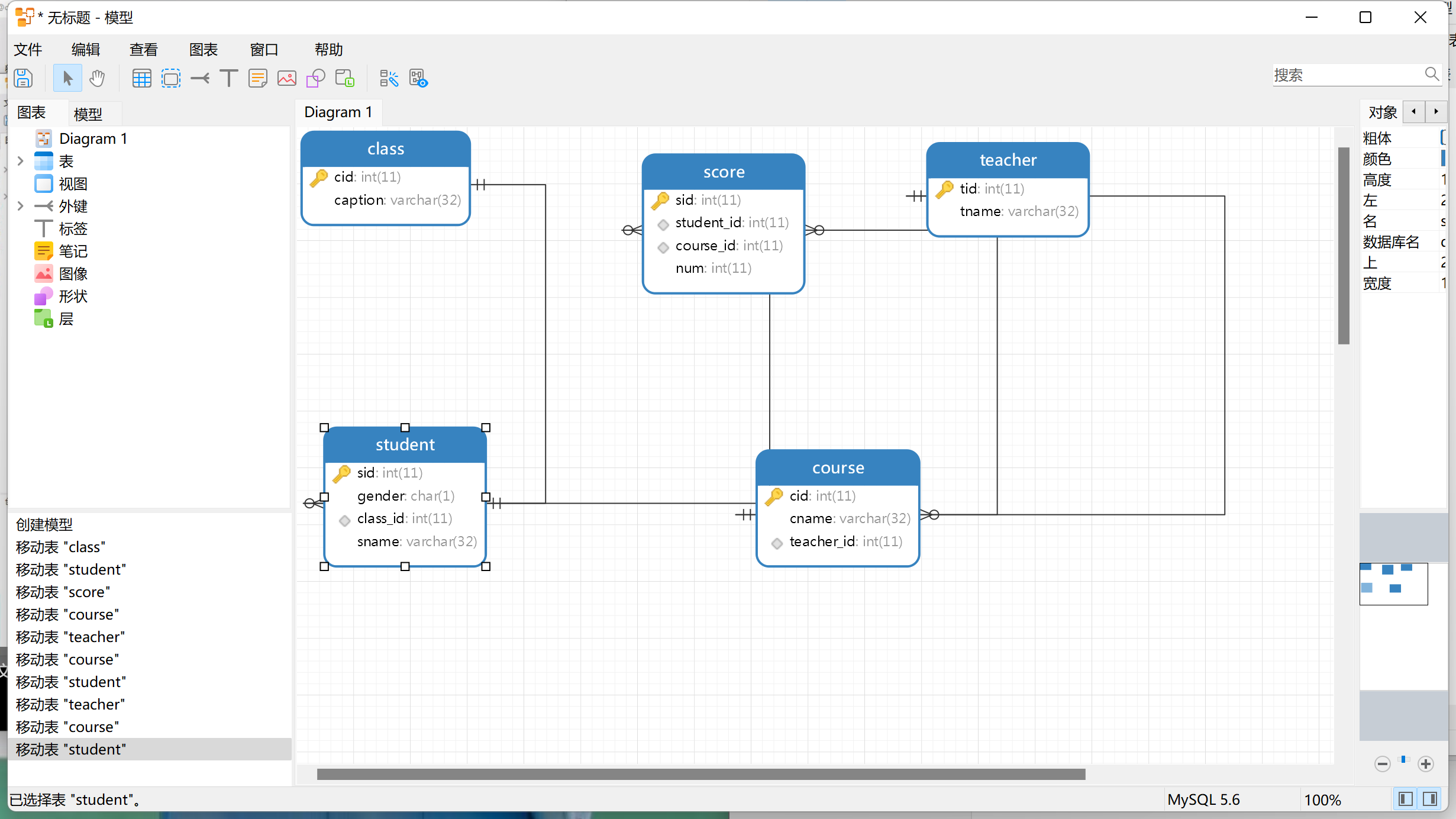
Task: Expand the 表 tree node
Action: coord(20,161)
